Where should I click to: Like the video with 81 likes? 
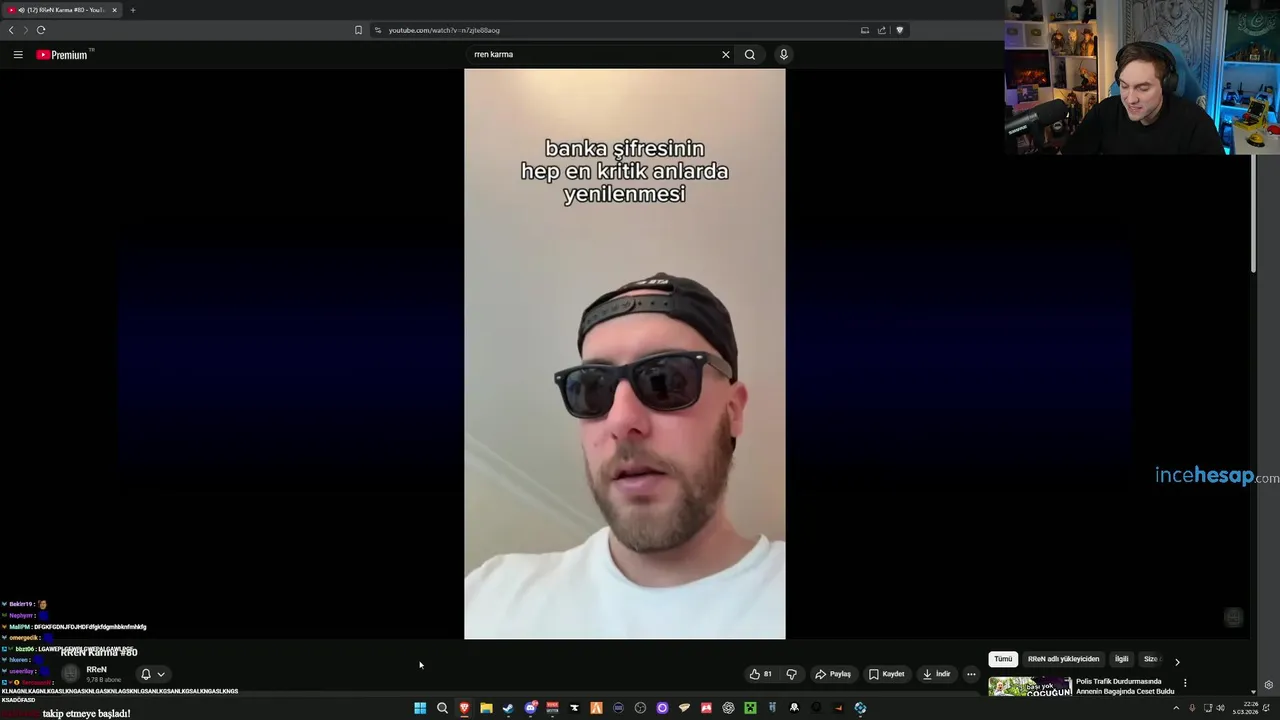click(761, 674)
